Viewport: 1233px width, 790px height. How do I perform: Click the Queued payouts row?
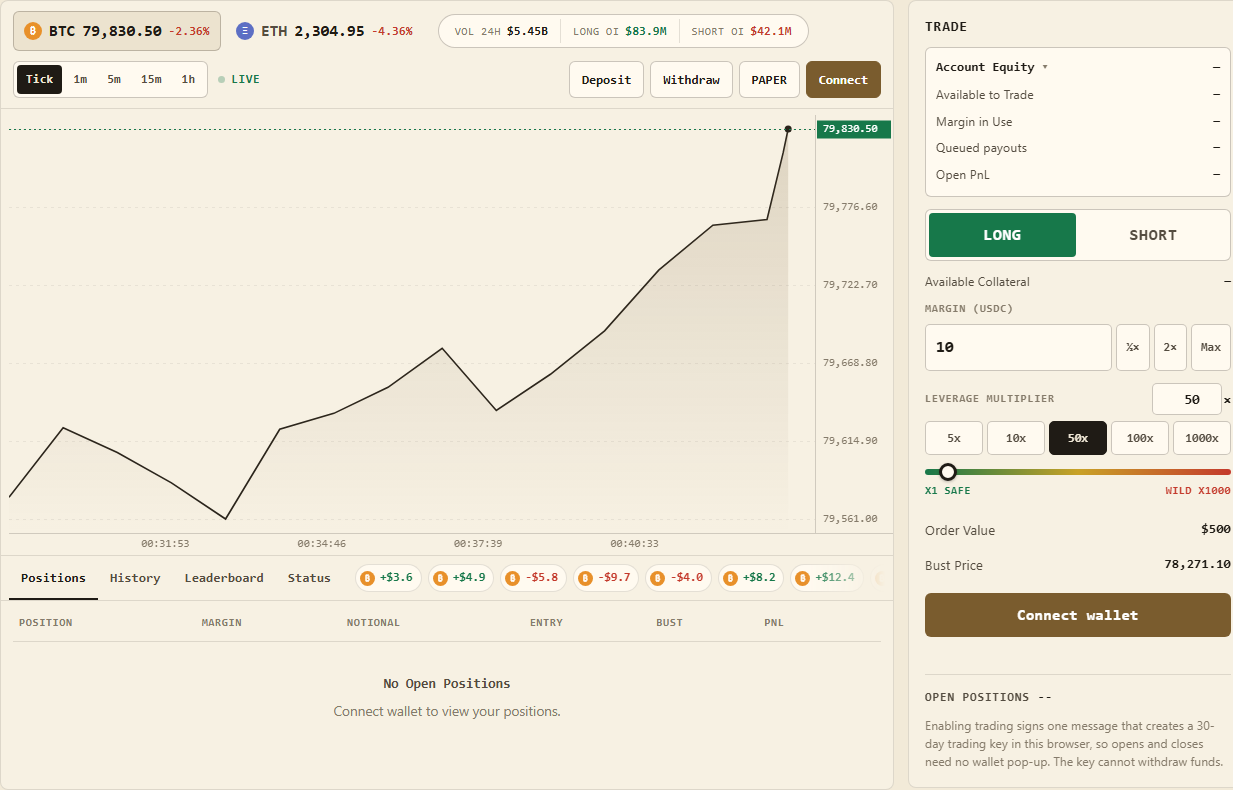pos(1078,148)
